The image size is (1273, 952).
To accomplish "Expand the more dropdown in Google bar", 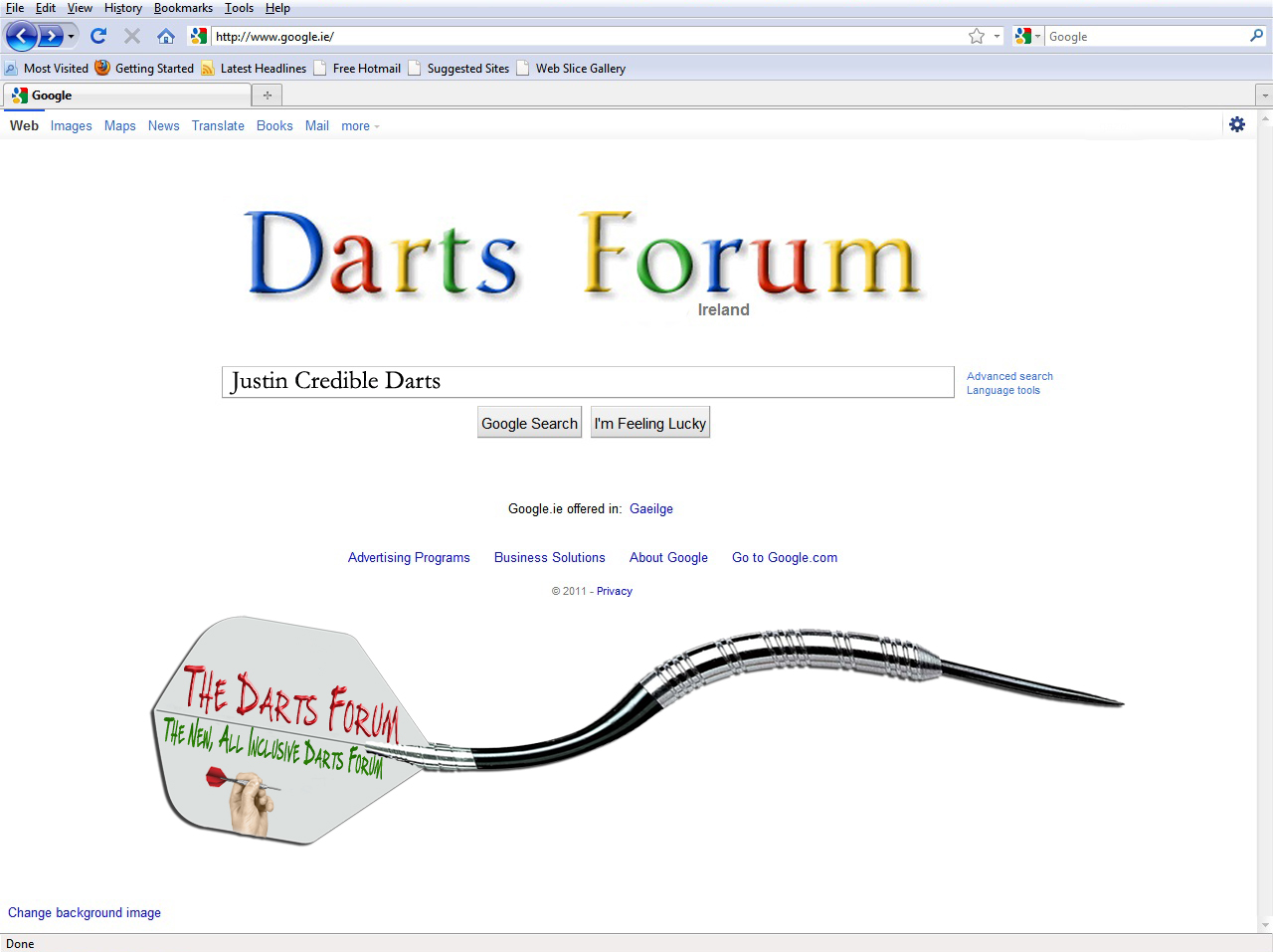I will click(360, 126).
